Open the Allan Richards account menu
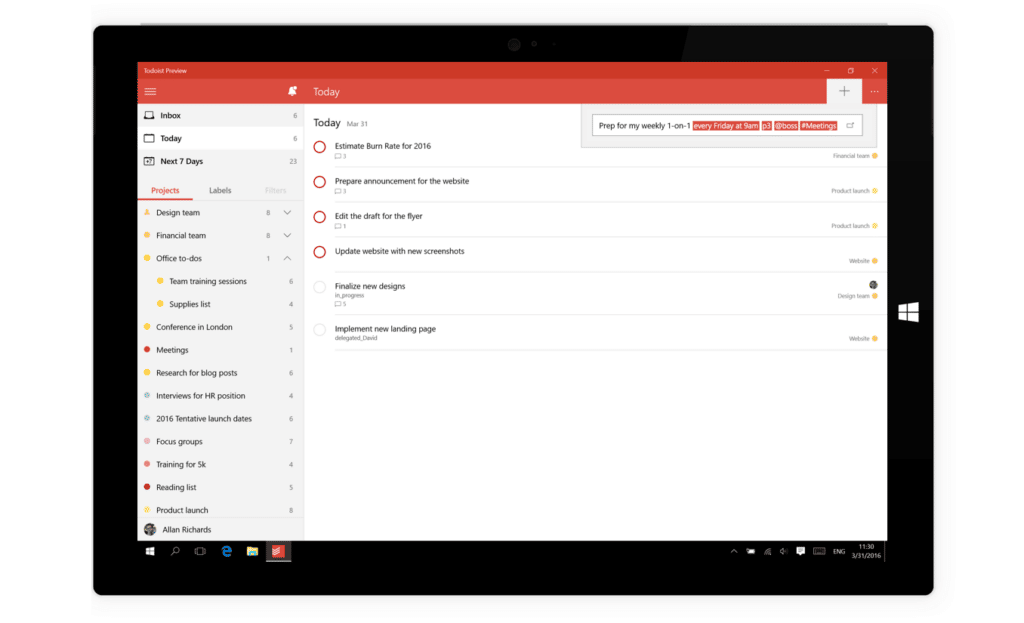Image resolution: width=1024 pixels, height=623 pixels. click(x=186, y=529)
